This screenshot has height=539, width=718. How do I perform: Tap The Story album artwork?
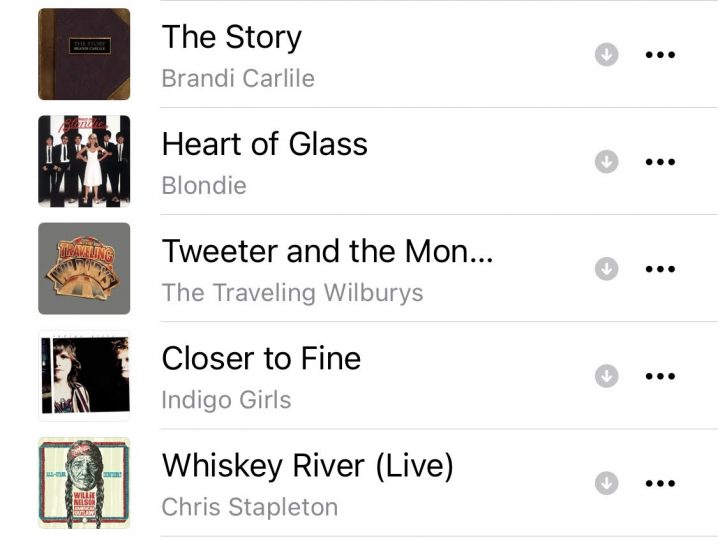coord(84,54)
